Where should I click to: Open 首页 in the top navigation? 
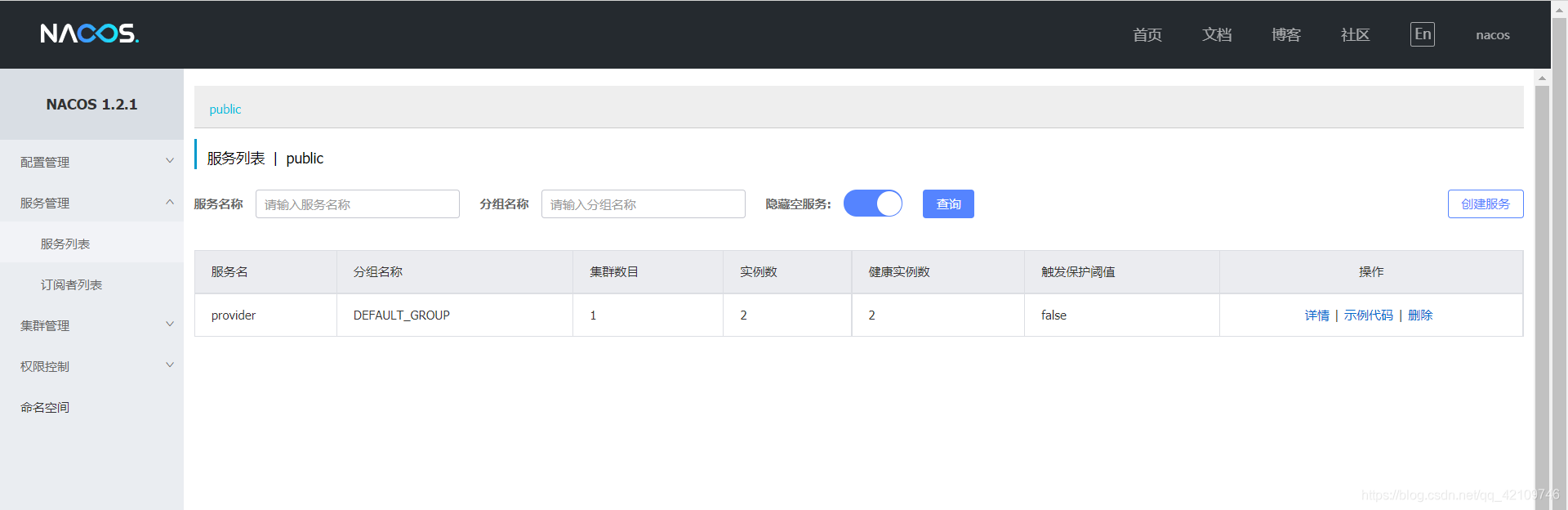1147,34
